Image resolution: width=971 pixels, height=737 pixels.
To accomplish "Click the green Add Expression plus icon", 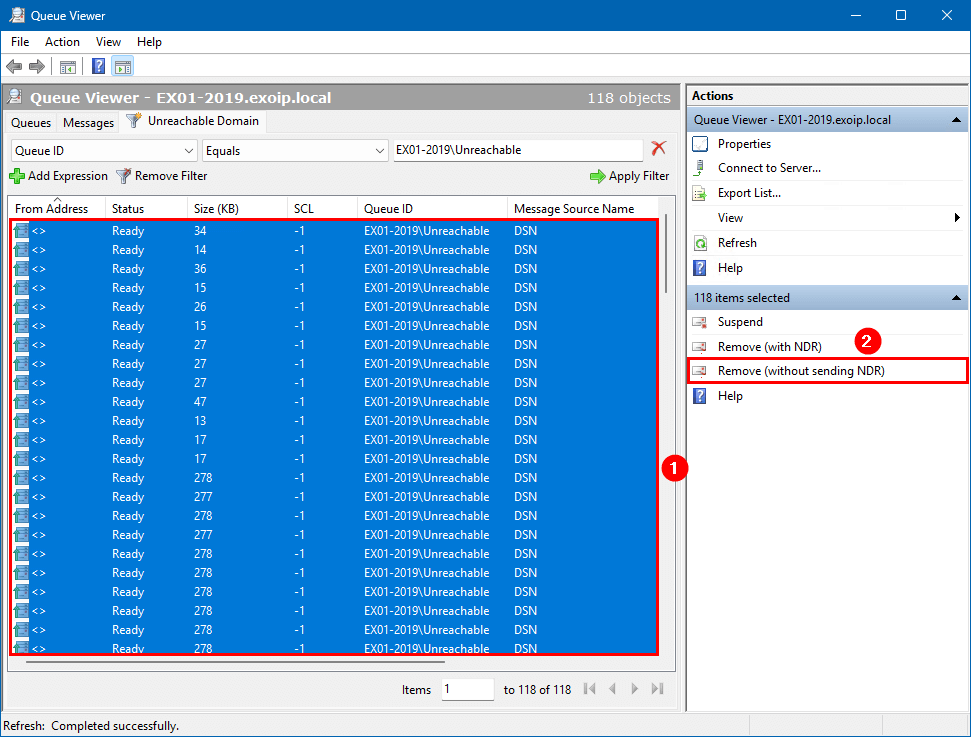I will [x=17, y=176].
